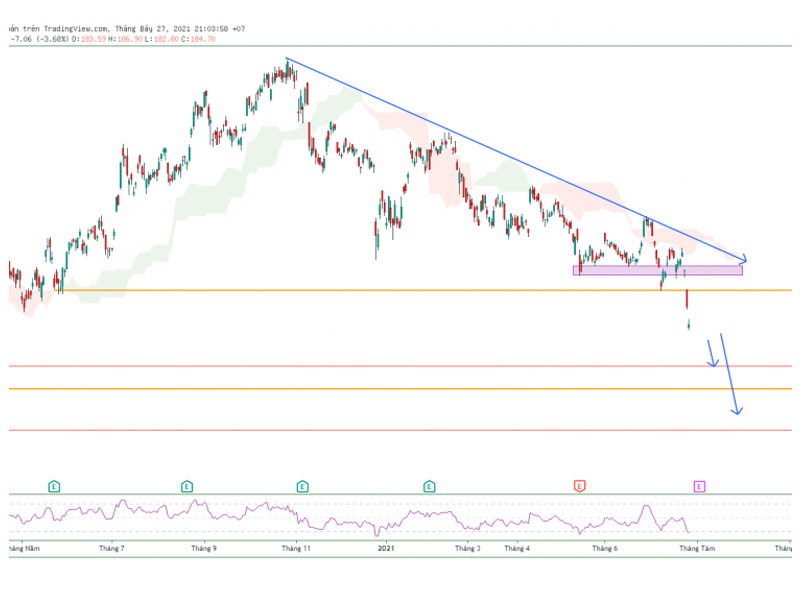The width and height of the screenshot is (800, 600).
Task: Open leftmost green earnings marker near Tháng Năm
Action: point(54,486)
